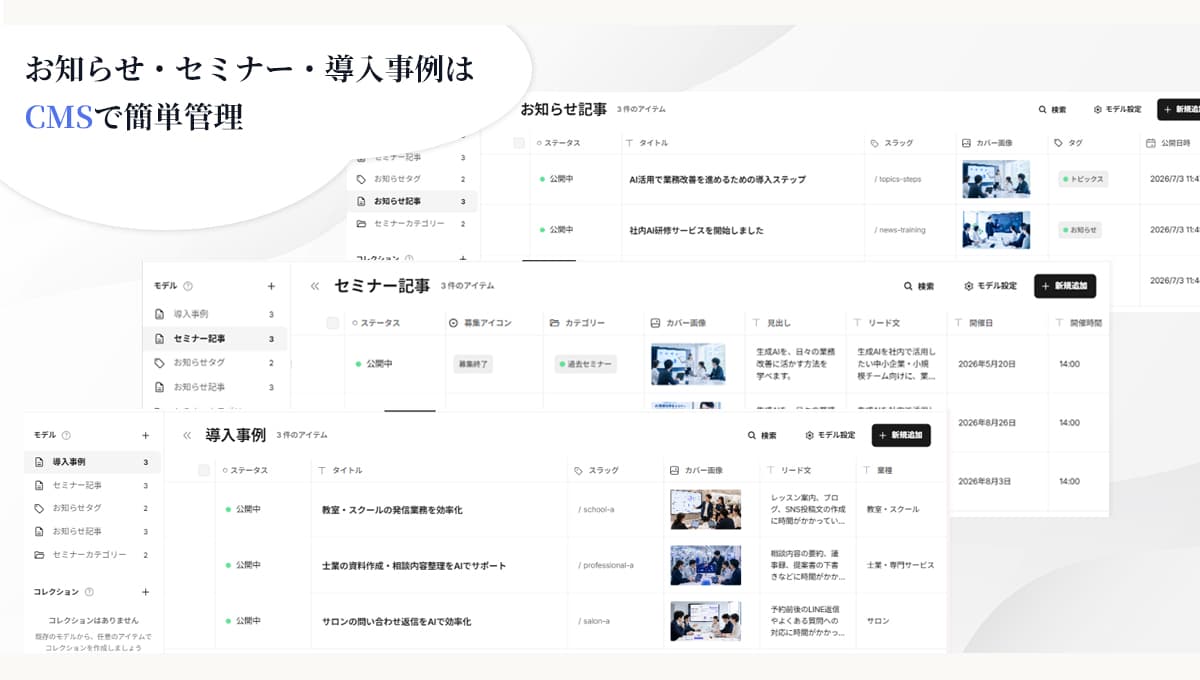Click スラッグ tag icon in 導入事例 header

tap(579, 470)
